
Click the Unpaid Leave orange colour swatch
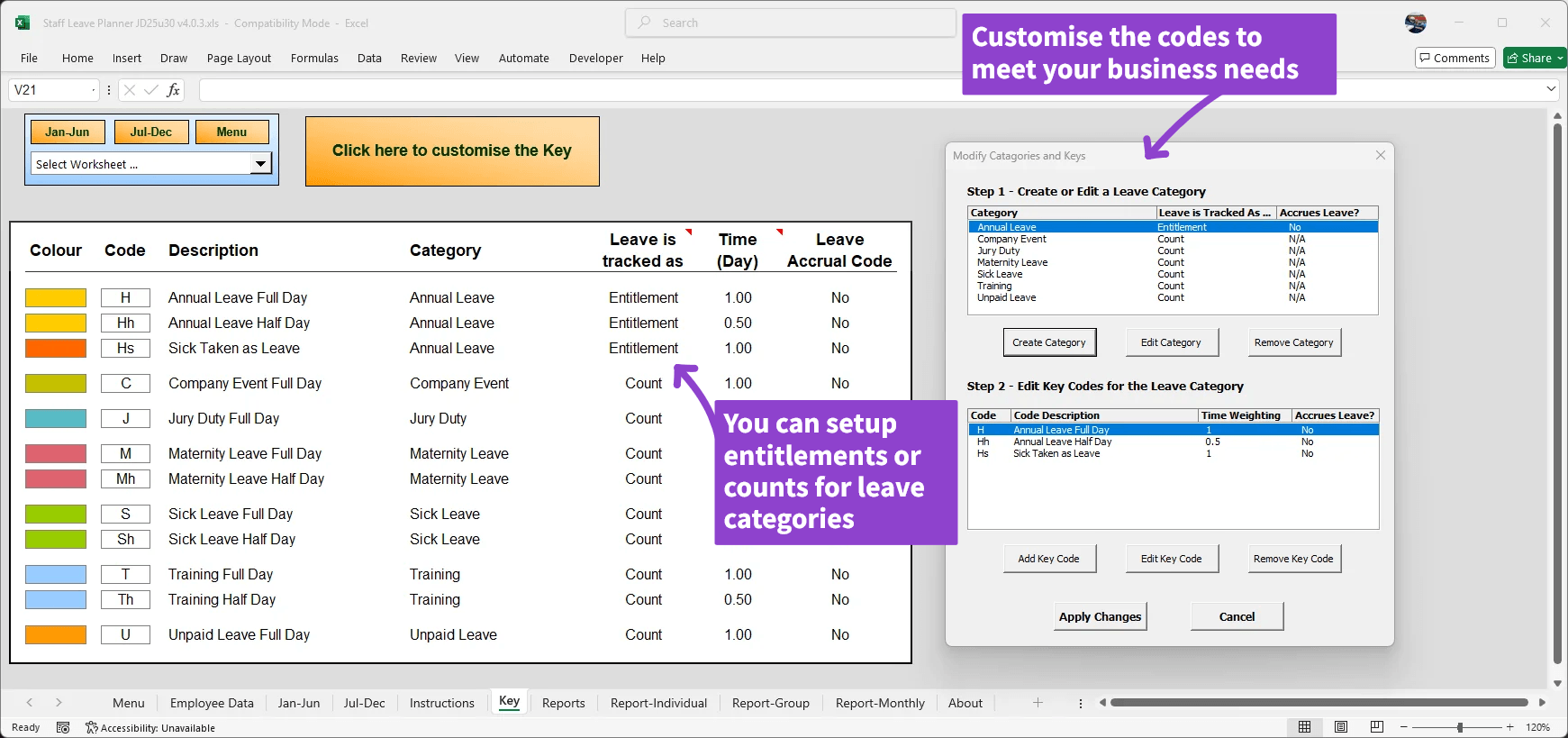coord(56,634)
